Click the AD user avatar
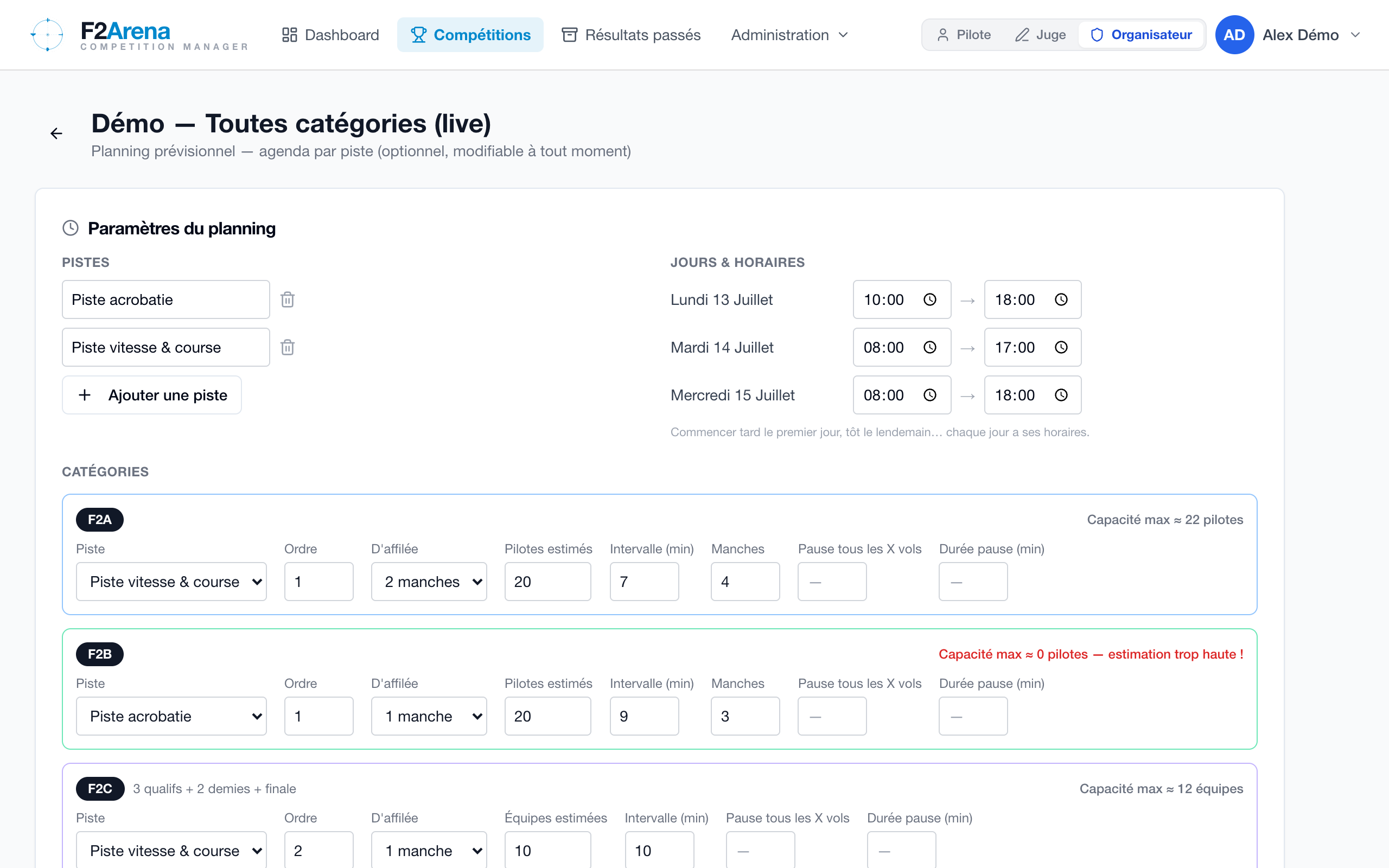The width and height of the screenshot is (1389, 868). [x=1234, y=34]
